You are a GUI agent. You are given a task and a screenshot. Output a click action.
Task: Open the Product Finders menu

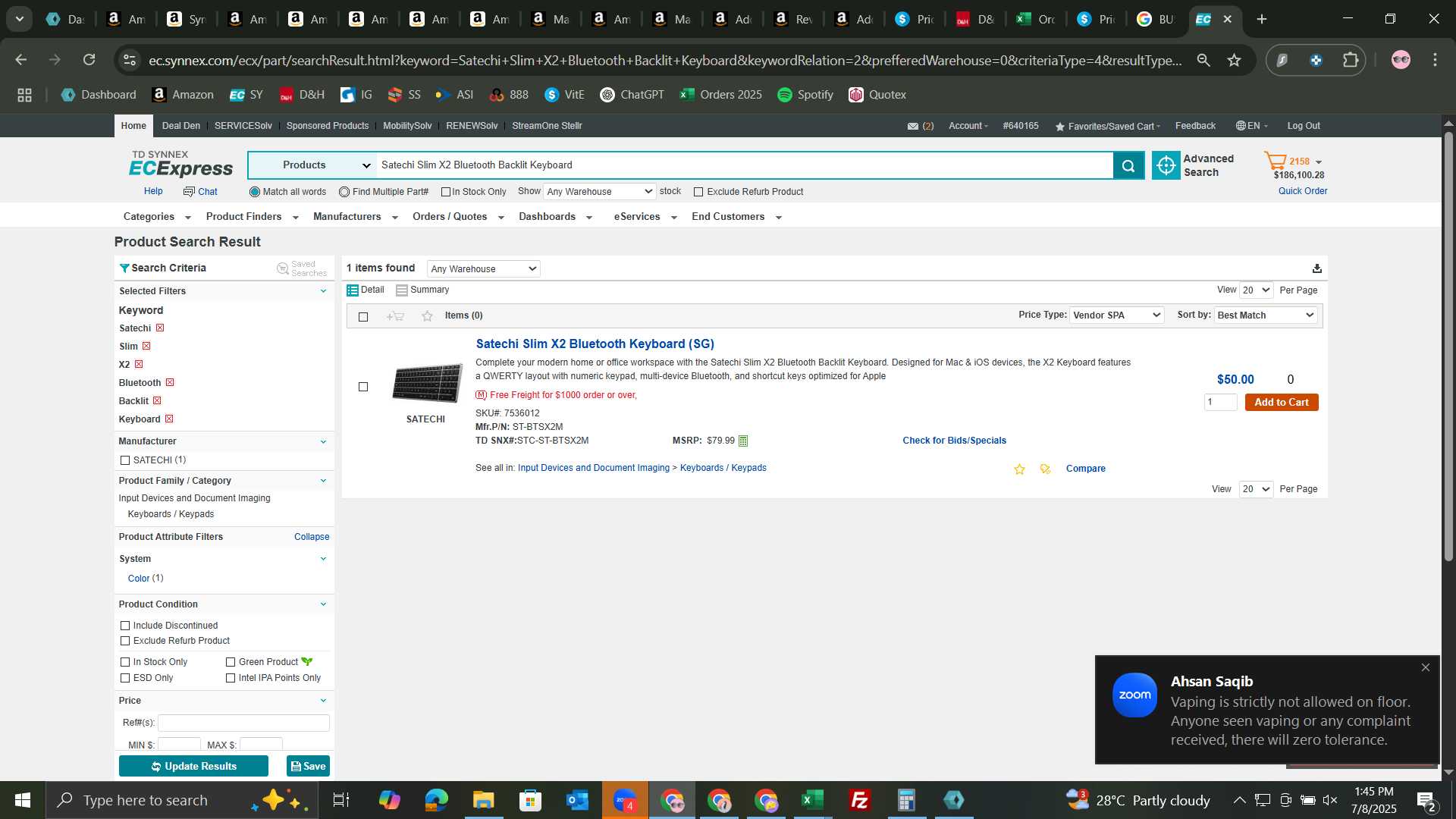[253, 217]
